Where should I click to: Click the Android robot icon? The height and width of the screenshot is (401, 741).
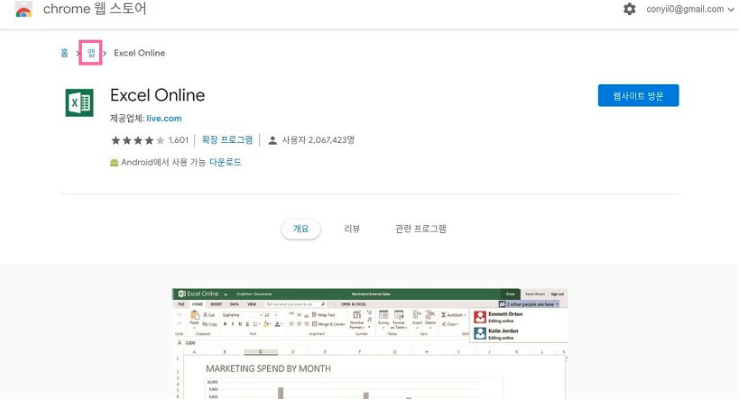click(x=114, y=162)
